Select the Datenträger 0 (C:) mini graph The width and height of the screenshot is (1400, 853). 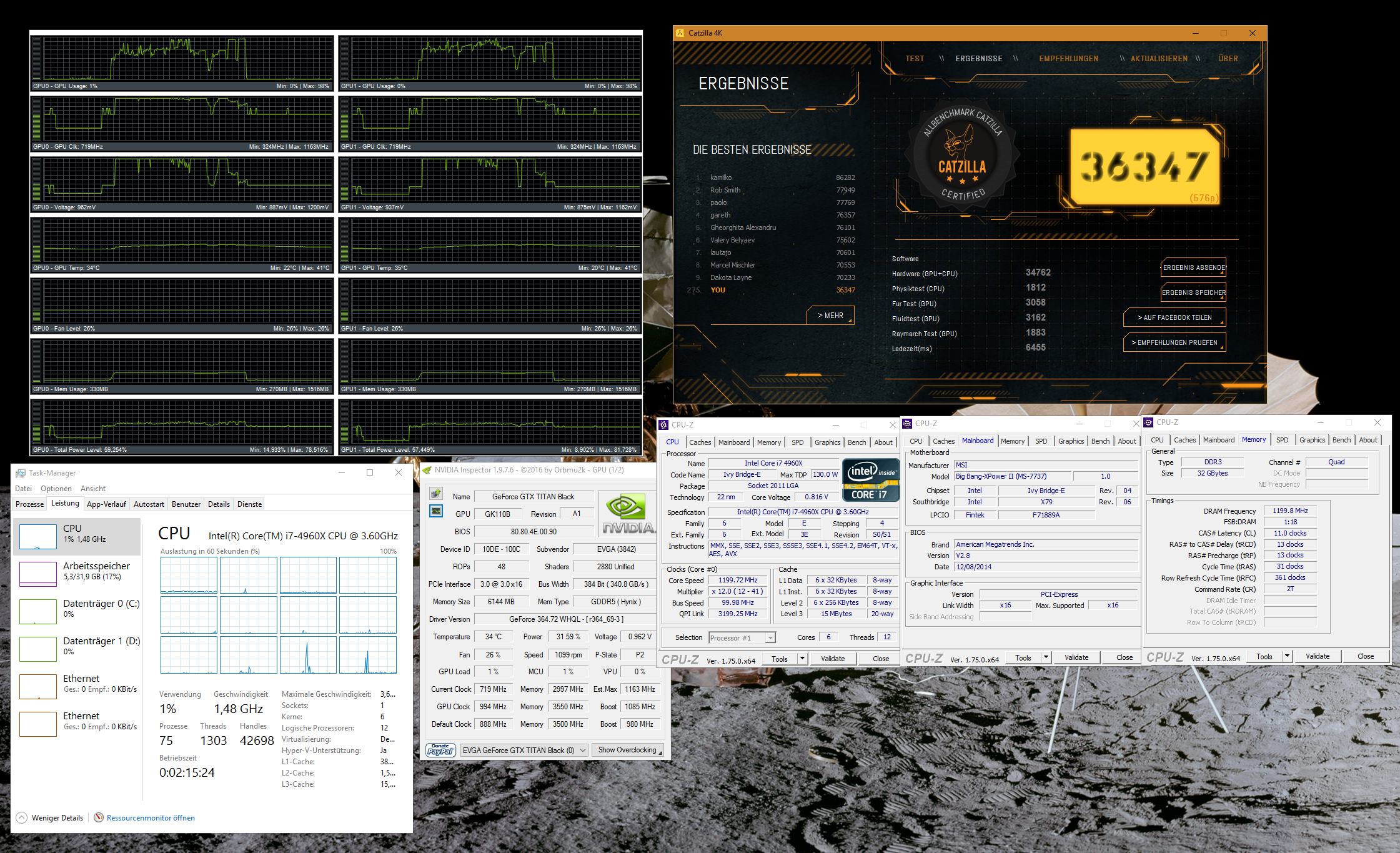[x=38, y=612]
